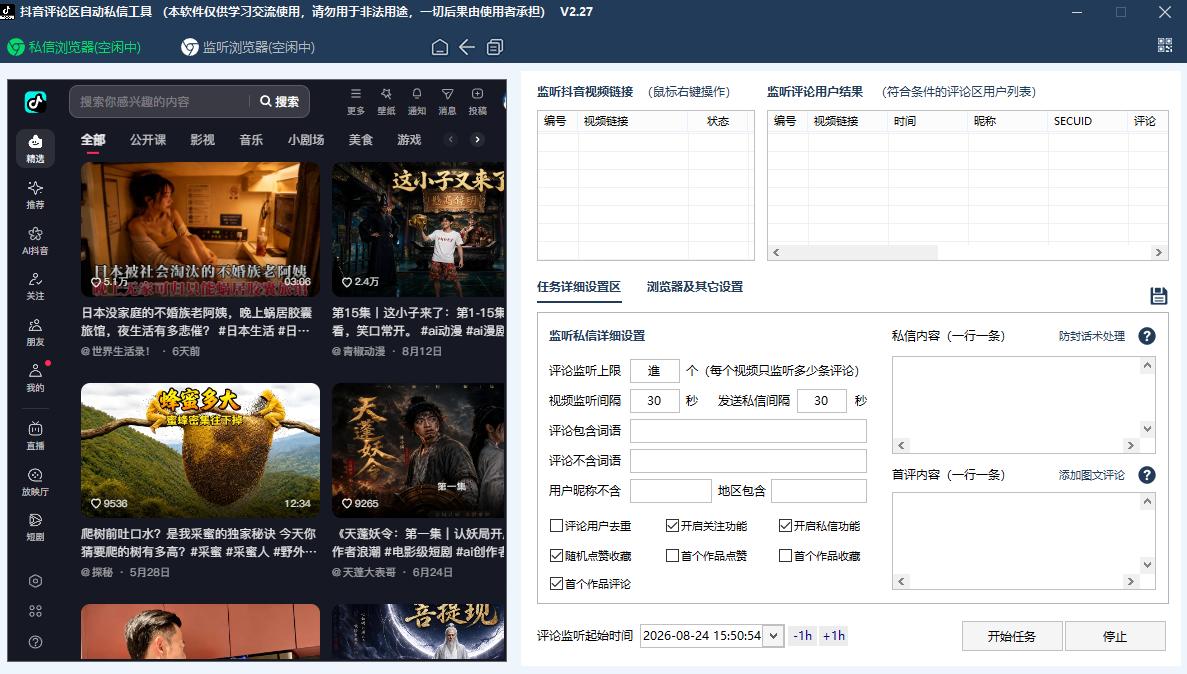Screen dimensions: 1187x674
Task: Open 通知 bell icon
Action: (416, 101)
